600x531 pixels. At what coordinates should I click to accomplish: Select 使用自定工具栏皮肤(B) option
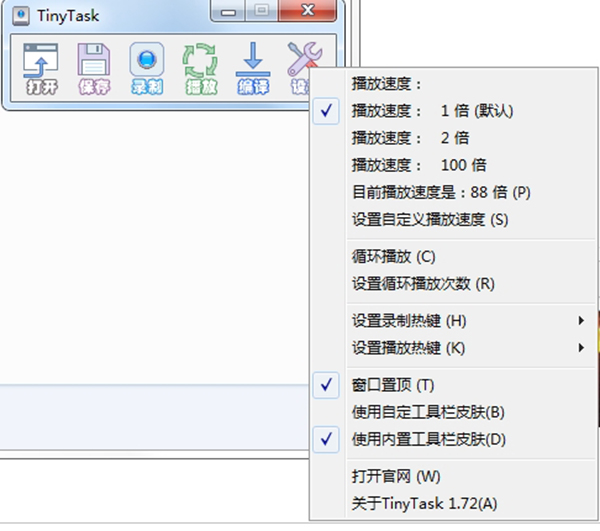click(428, 412)
